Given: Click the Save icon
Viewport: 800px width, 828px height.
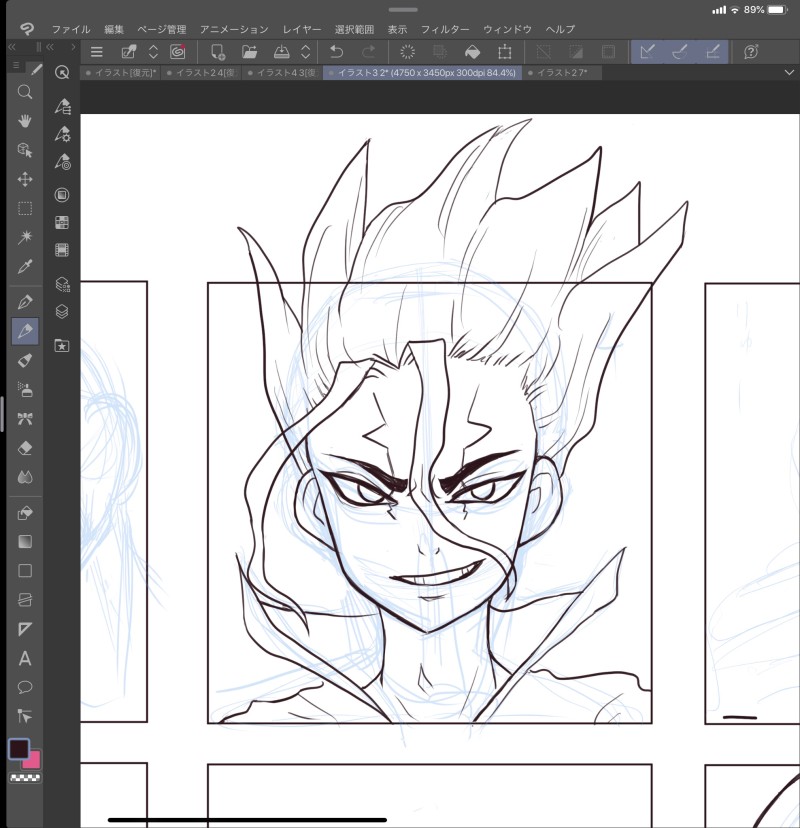Looking at the screenshot, I should [281, 52].
